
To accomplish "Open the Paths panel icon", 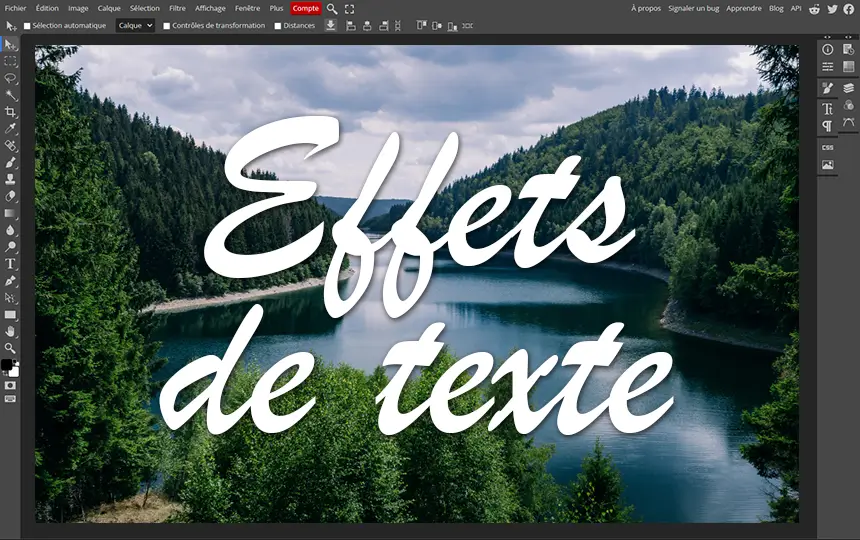I will pyautogui.click(x=848, y=122).
